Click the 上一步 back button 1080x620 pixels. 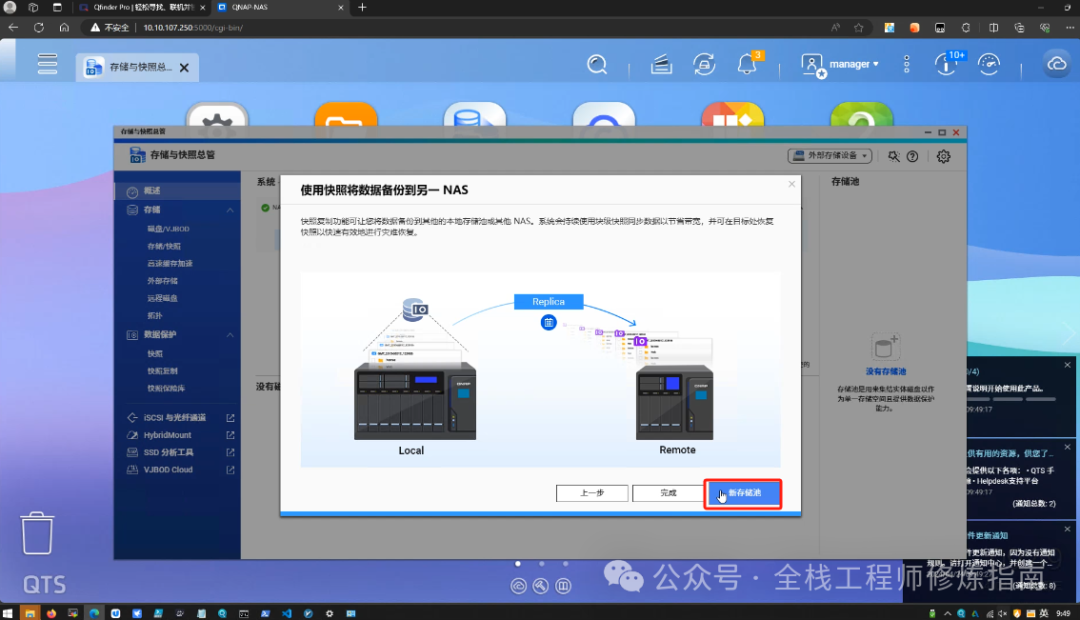[x=592, y=493]
